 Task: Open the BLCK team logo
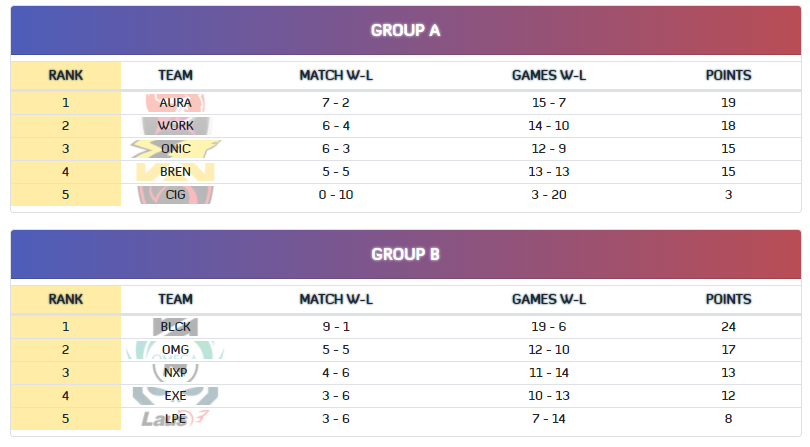pos(175,327)
